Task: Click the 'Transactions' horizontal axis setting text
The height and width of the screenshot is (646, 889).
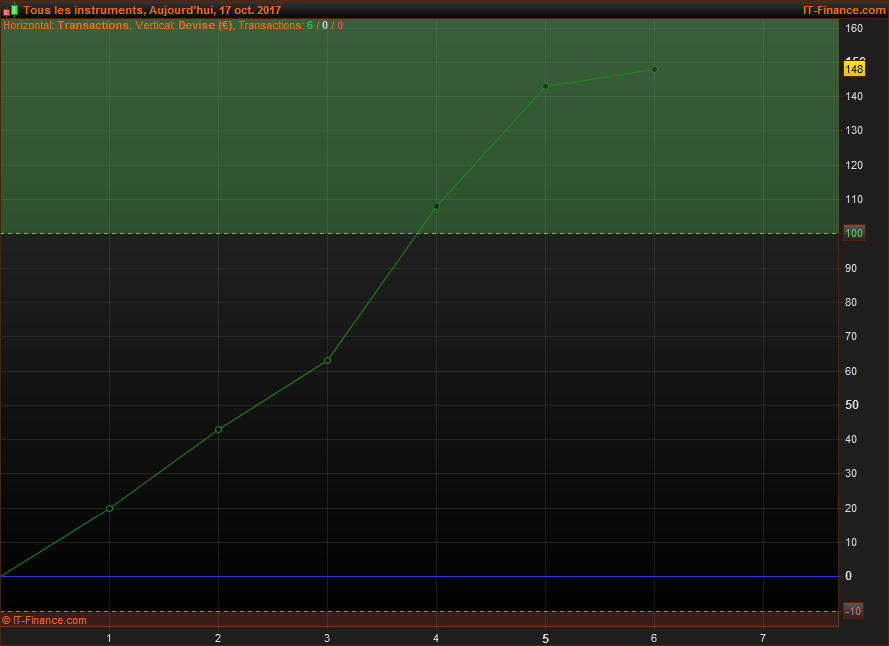Action: pos(93,25)
